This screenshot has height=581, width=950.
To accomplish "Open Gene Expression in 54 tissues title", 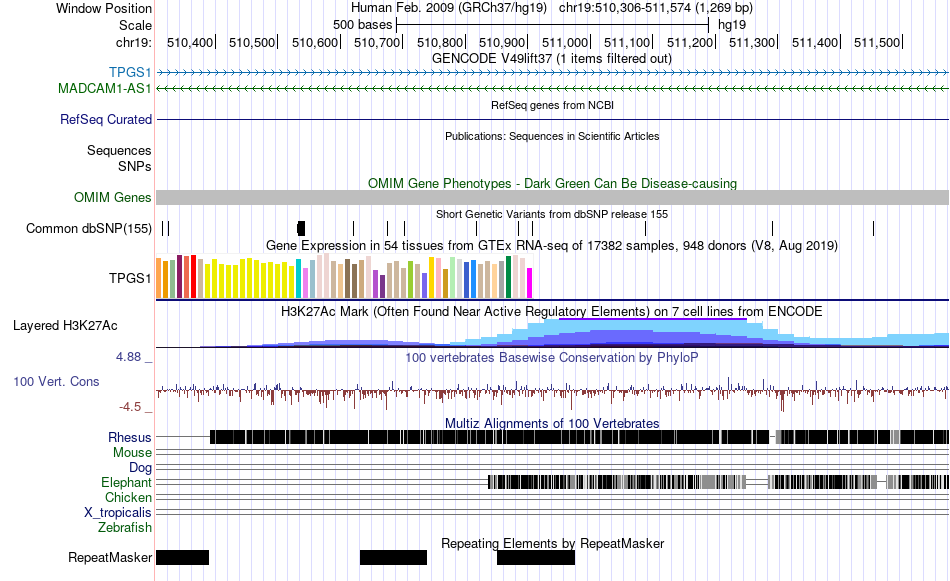I will click(x=552, y=245).
